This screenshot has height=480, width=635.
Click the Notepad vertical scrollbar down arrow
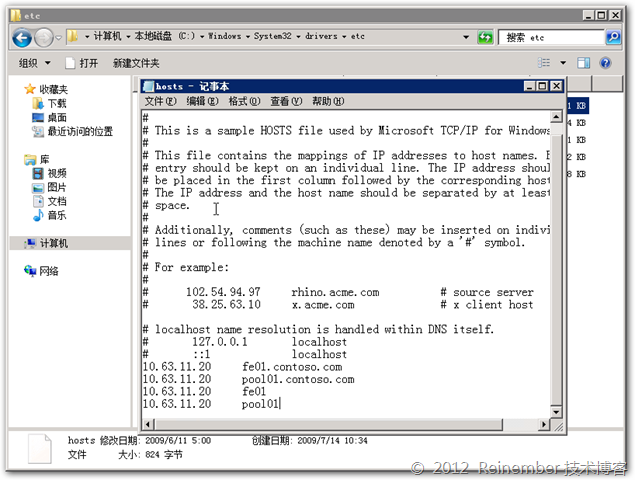pyautogui.click(x=556, y=412)
